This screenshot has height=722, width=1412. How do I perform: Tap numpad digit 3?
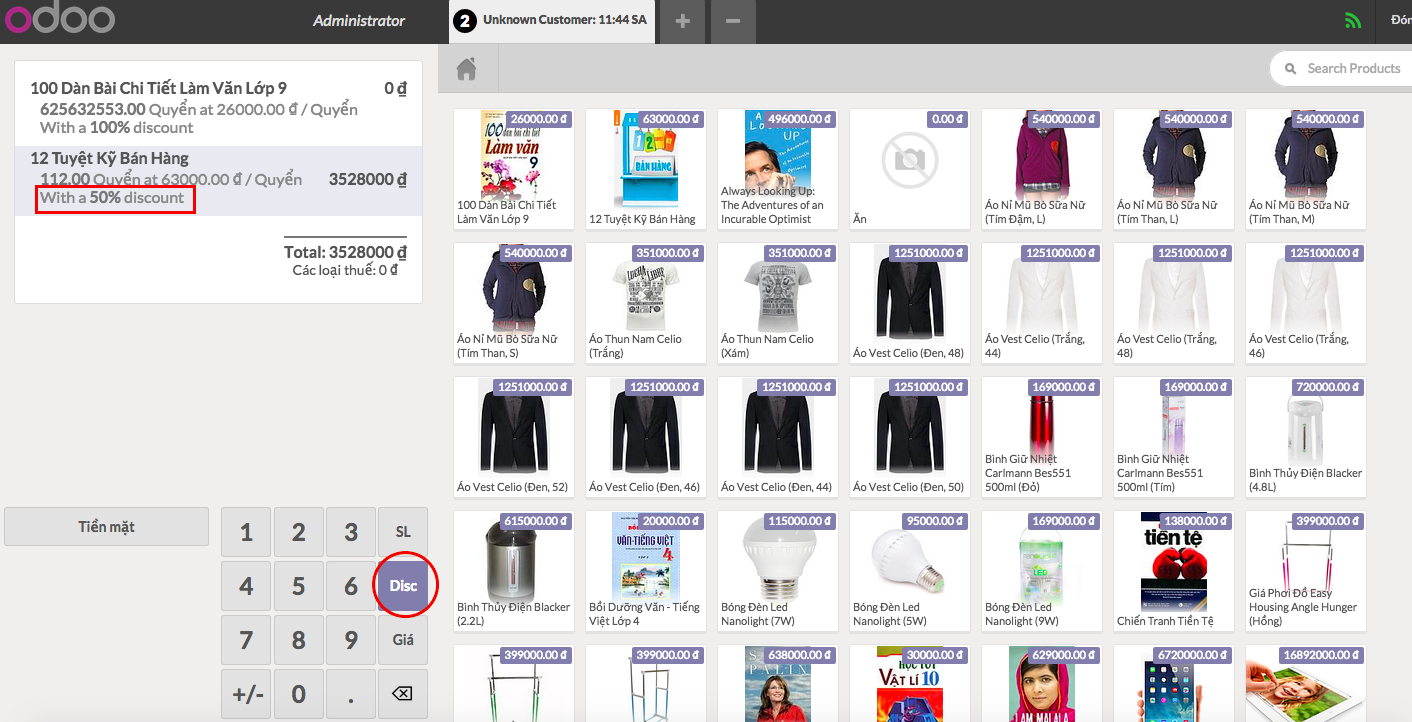(351, 532)
